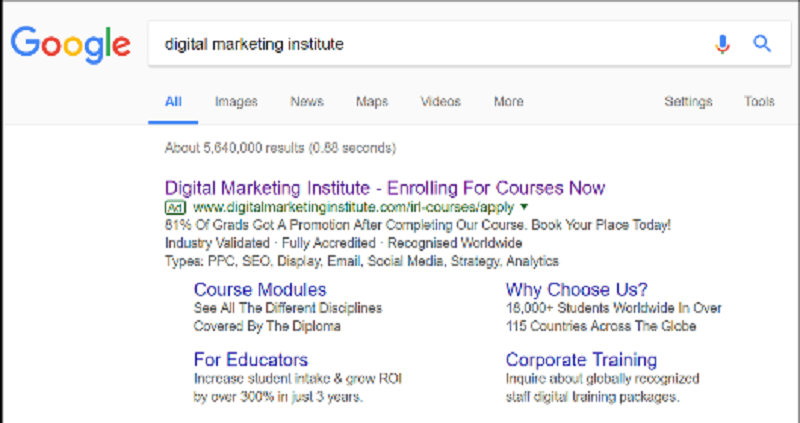Open the Settings menu
The width and height of the screenshot is (800, 423).
click(688, 102)
